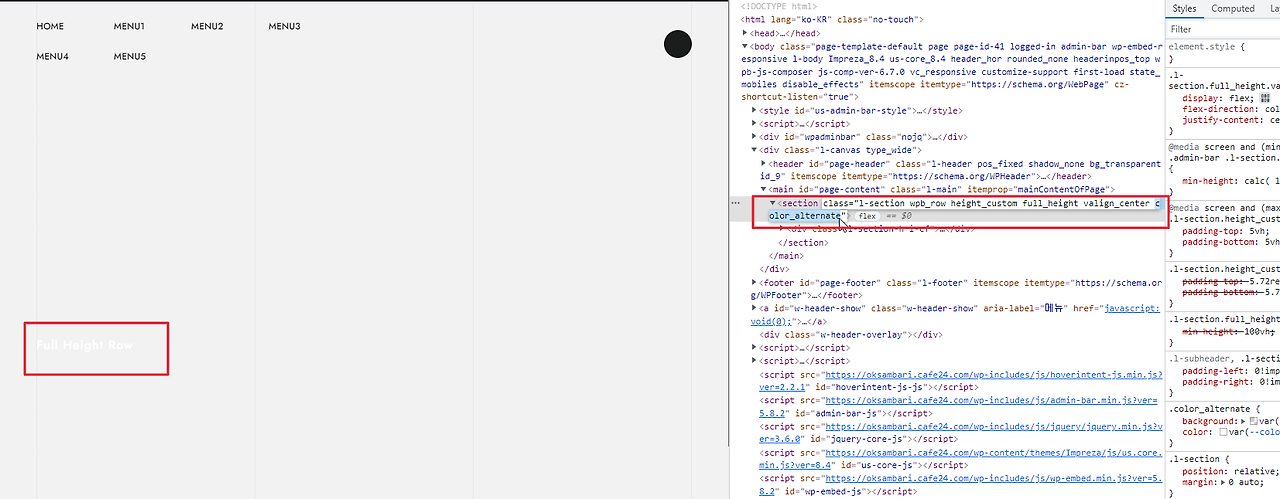The height and width of the screenshot is (499, 1280).
Task: Collapse the div l-canvas type_wide node
Action: 755,150
